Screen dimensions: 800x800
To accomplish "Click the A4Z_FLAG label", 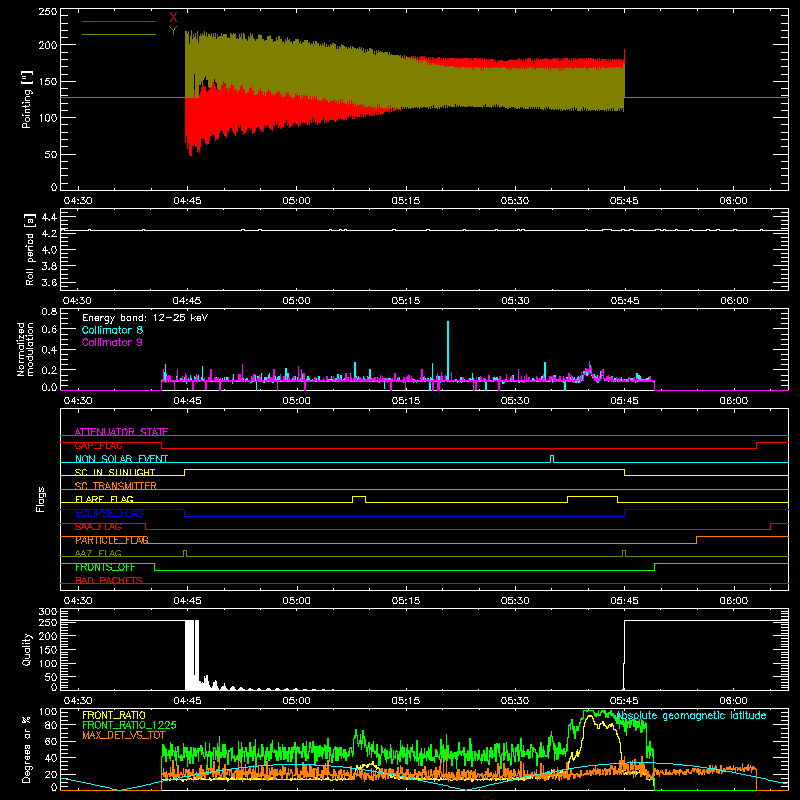I will 98,553.
